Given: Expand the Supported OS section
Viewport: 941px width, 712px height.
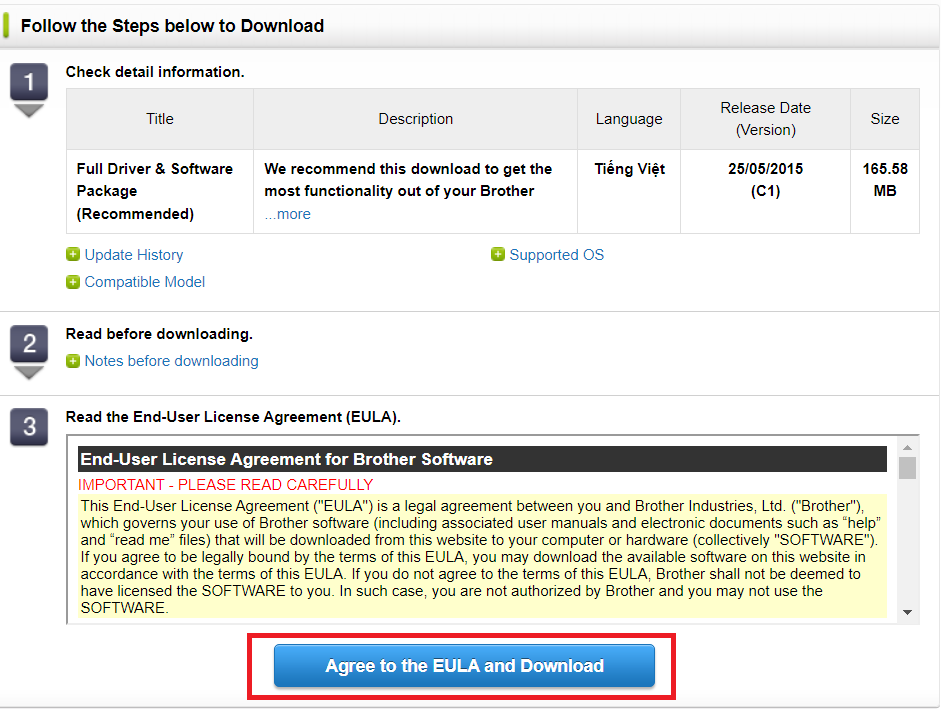Looking at the screenshot, I should click(x=556, y=255).
